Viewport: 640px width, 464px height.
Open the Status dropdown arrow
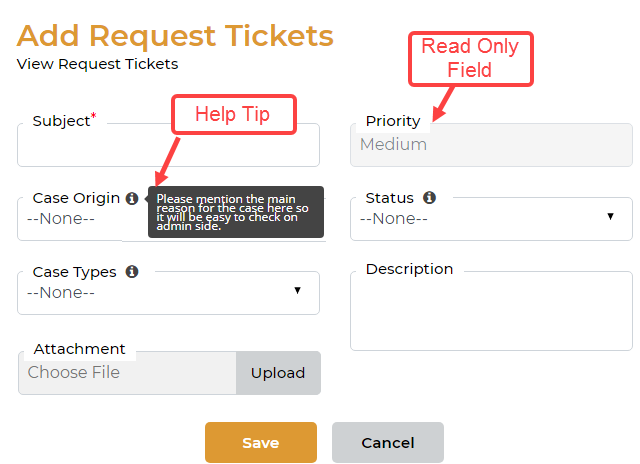pyautogui.click(x=610, y=216)
